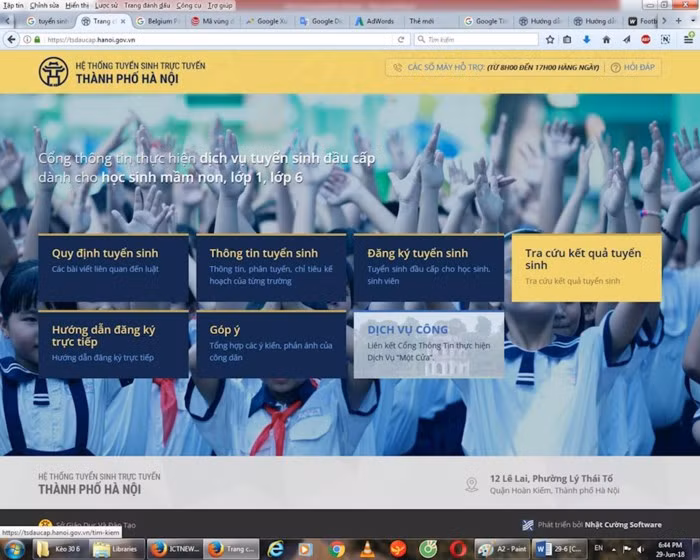Click the Hanoi system logo emblem
This screenshot has width=700, height=560.
(x=53, y=72)
